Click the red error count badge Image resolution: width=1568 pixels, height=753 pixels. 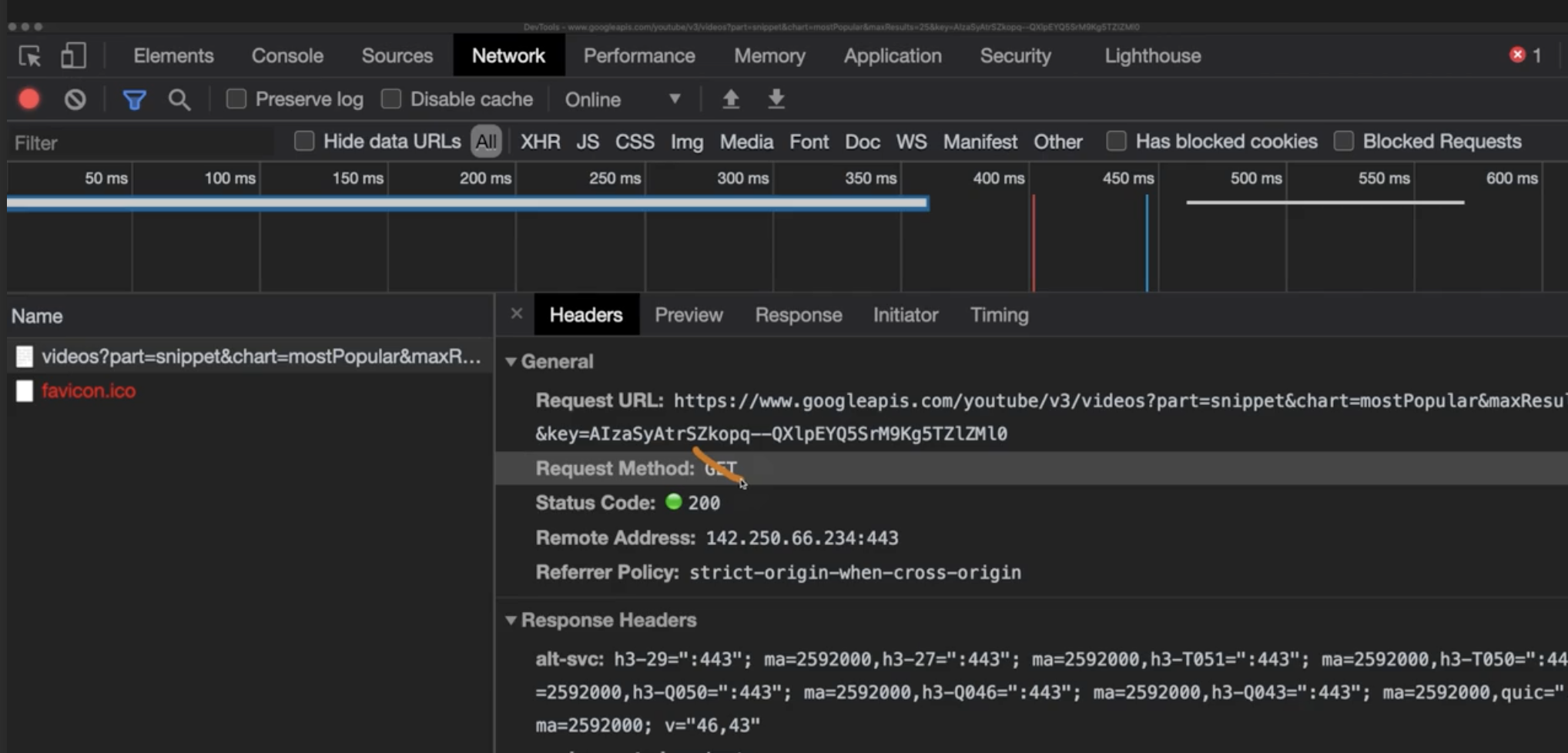point(1517,55)
